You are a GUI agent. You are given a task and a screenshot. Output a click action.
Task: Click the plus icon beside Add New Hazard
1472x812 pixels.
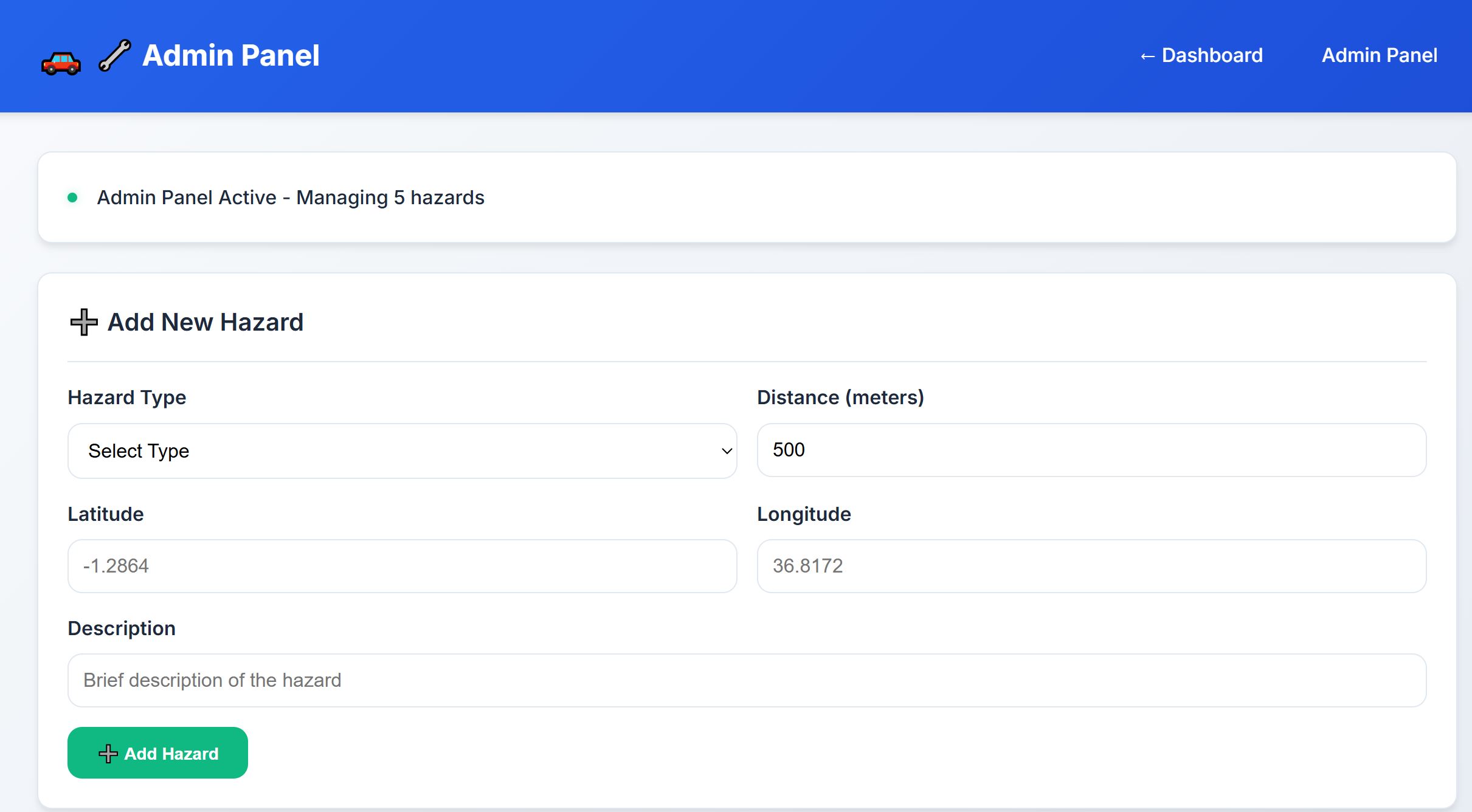click(x=83, y=322)
